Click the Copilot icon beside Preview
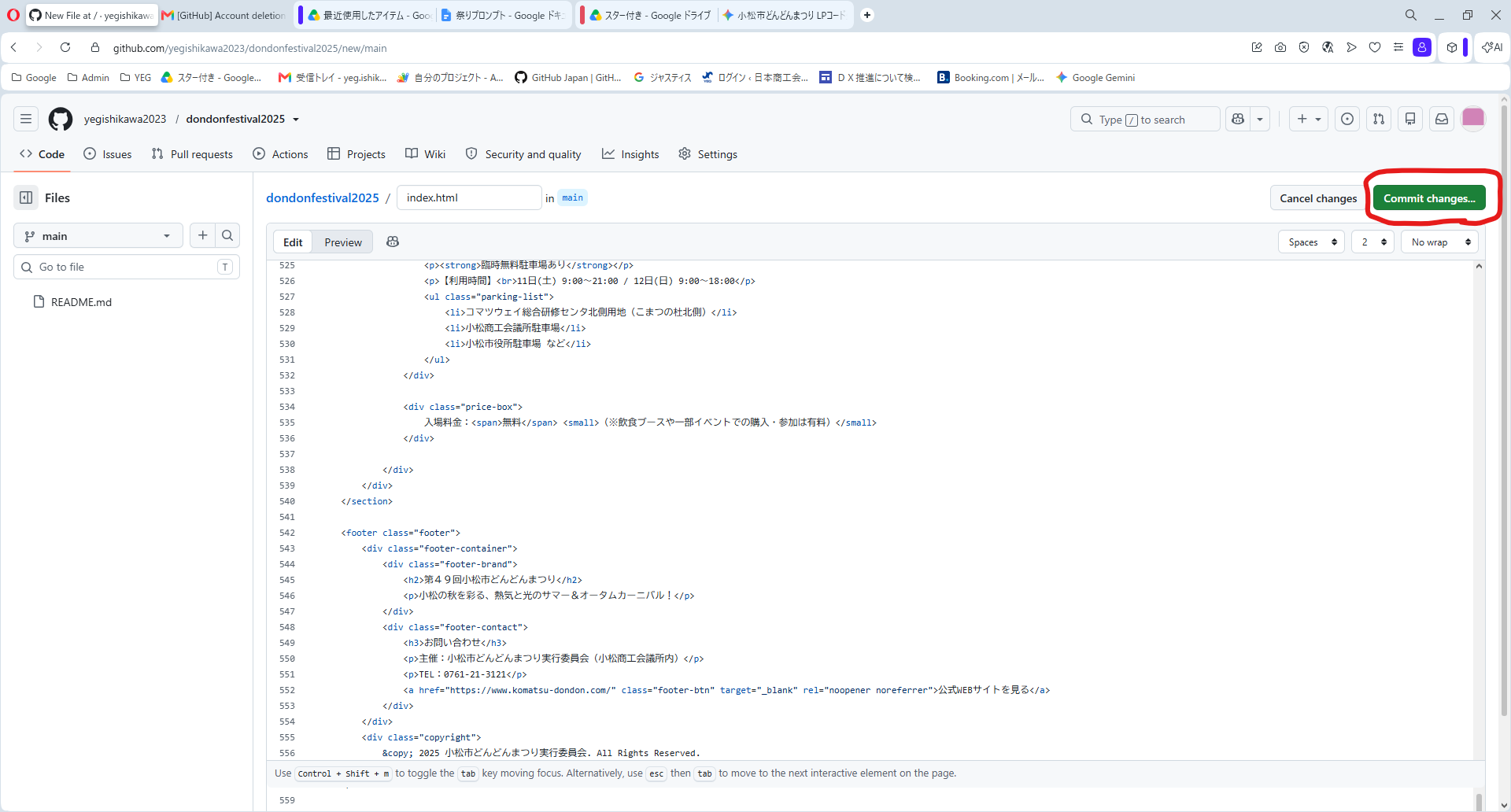 pos(393,242)
